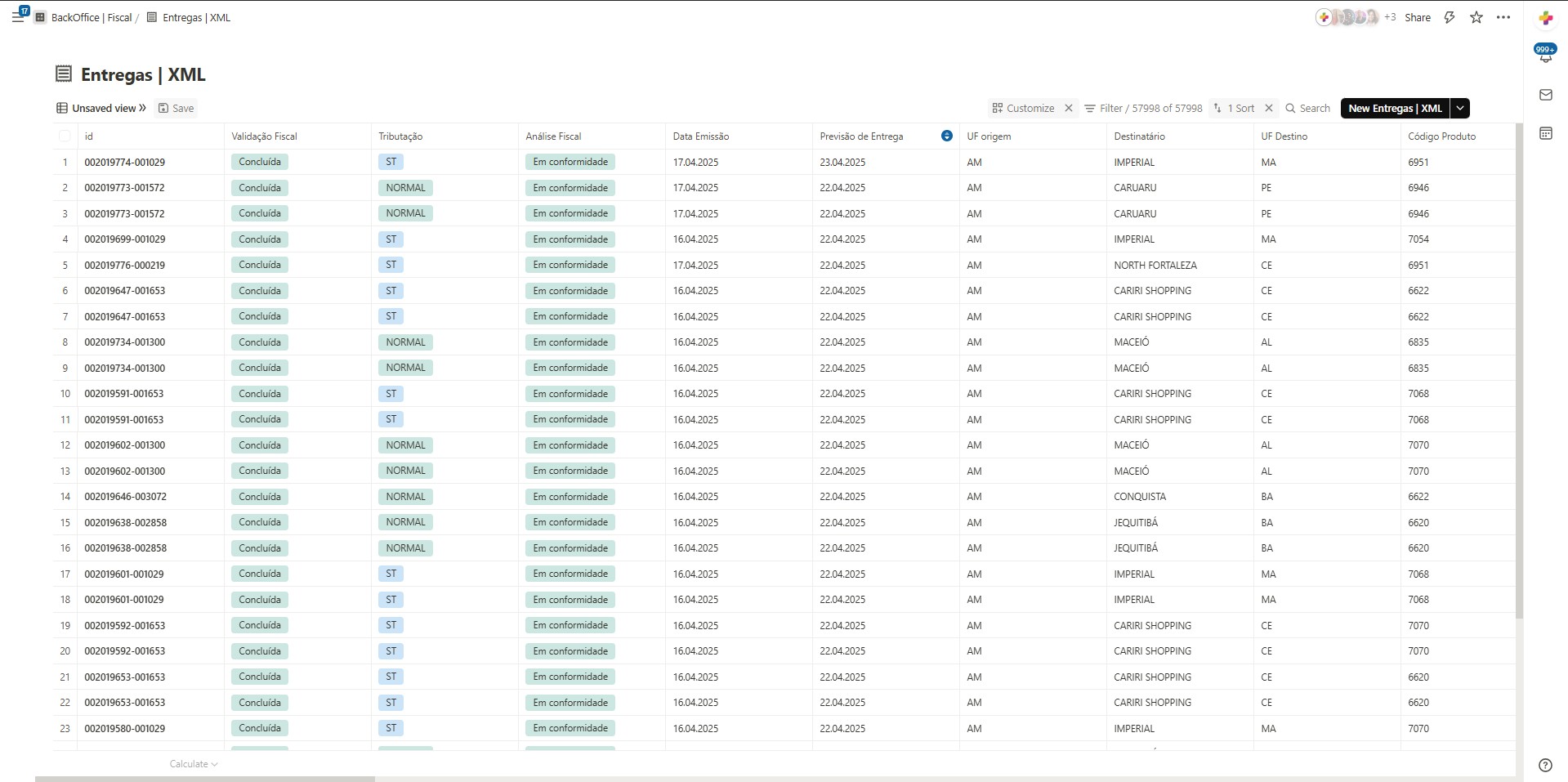1568x782 pixels.
Task: Open notifications bell with 999+ badge
Action: [1545, 55]
